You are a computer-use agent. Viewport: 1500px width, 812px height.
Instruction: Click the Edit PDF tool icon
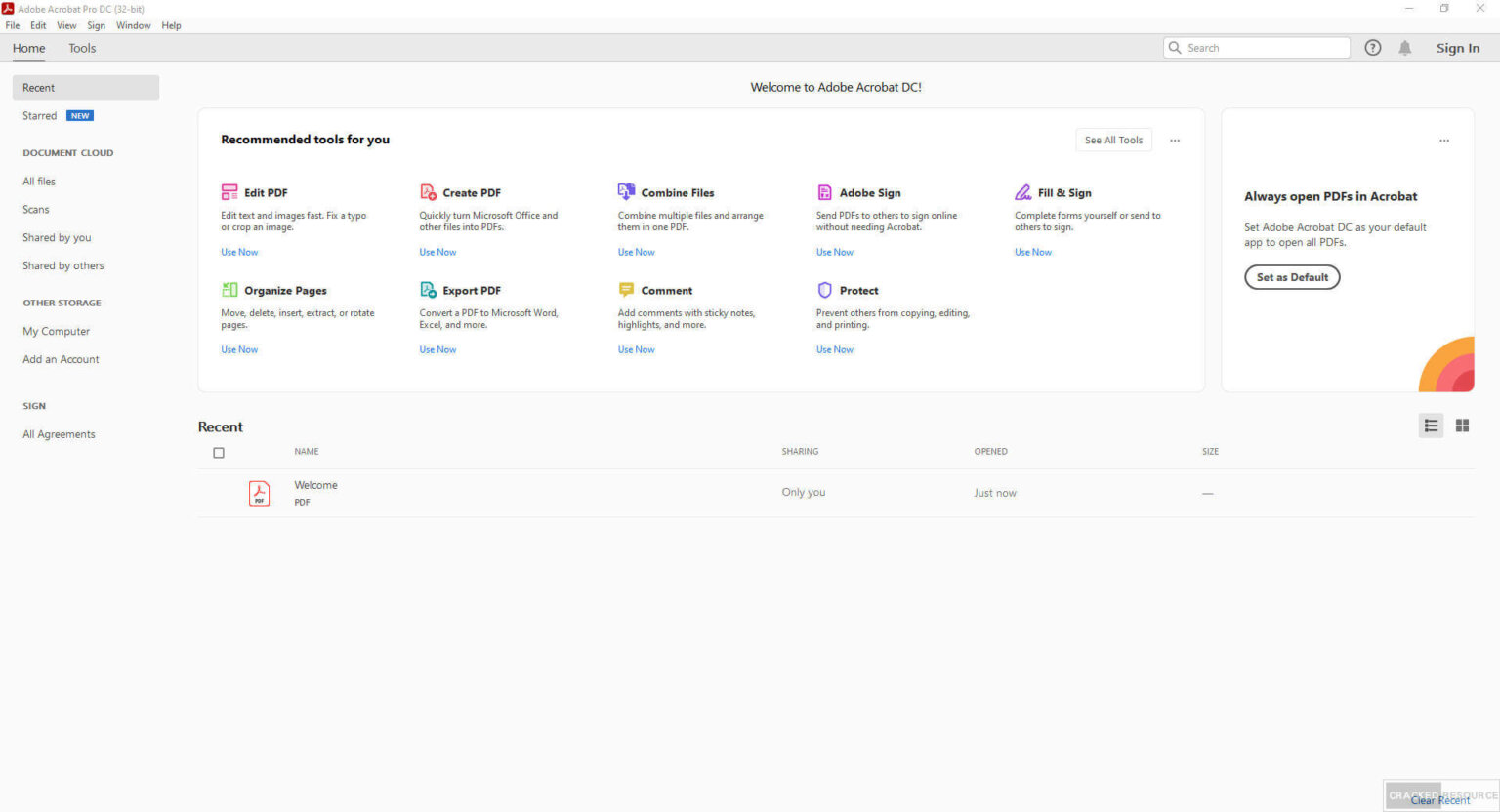229,192
